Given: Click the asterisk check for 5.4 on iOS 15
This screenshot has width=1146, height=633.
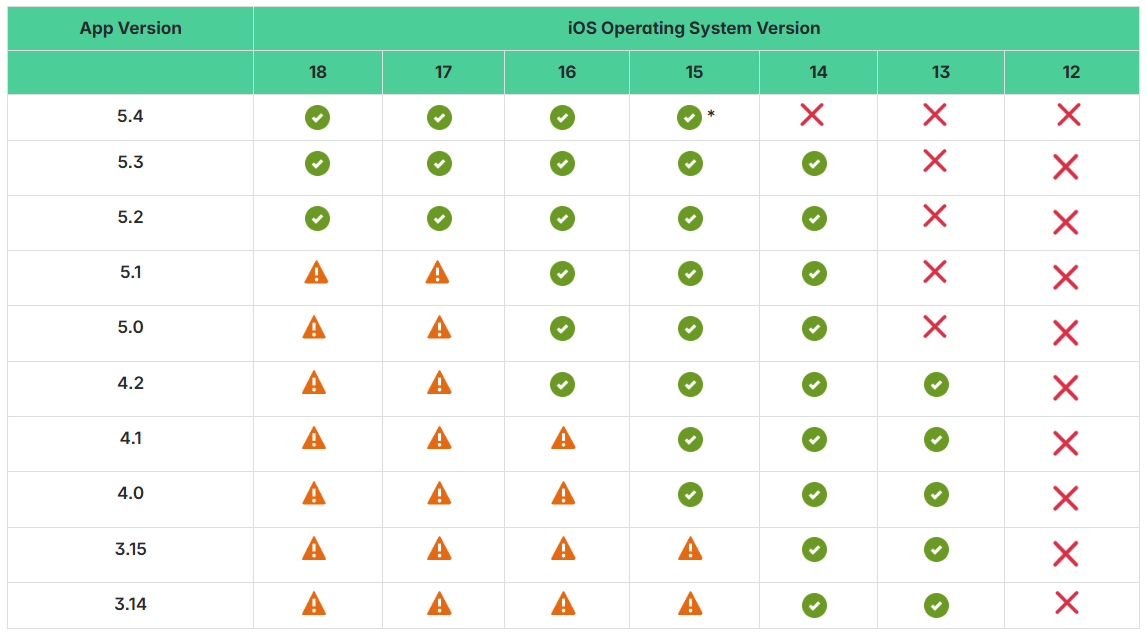Looking at the screenshot, I should pyautogui.click(x=689, y=118).
